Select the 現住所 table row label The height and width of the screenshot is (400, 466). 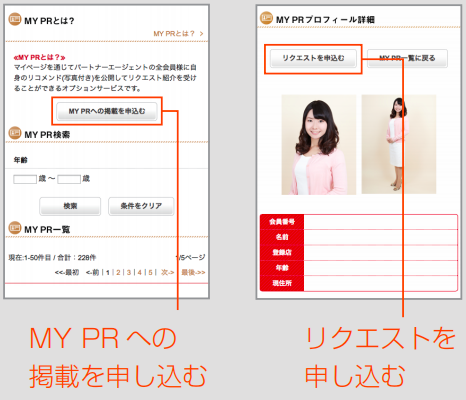(282, 283)
